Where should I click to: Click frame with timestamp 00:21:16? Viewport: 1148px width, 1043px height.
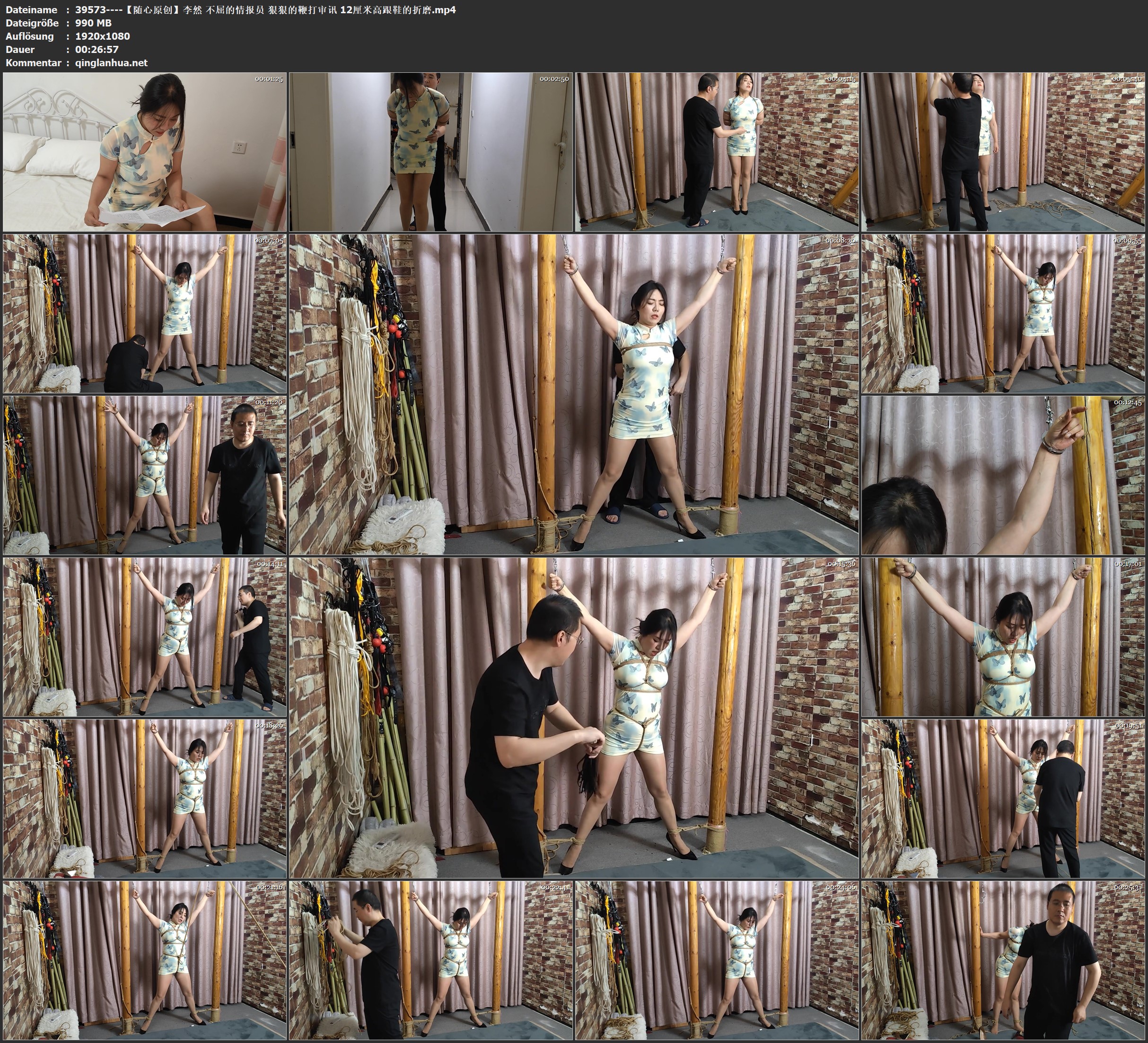click(145, 960)
